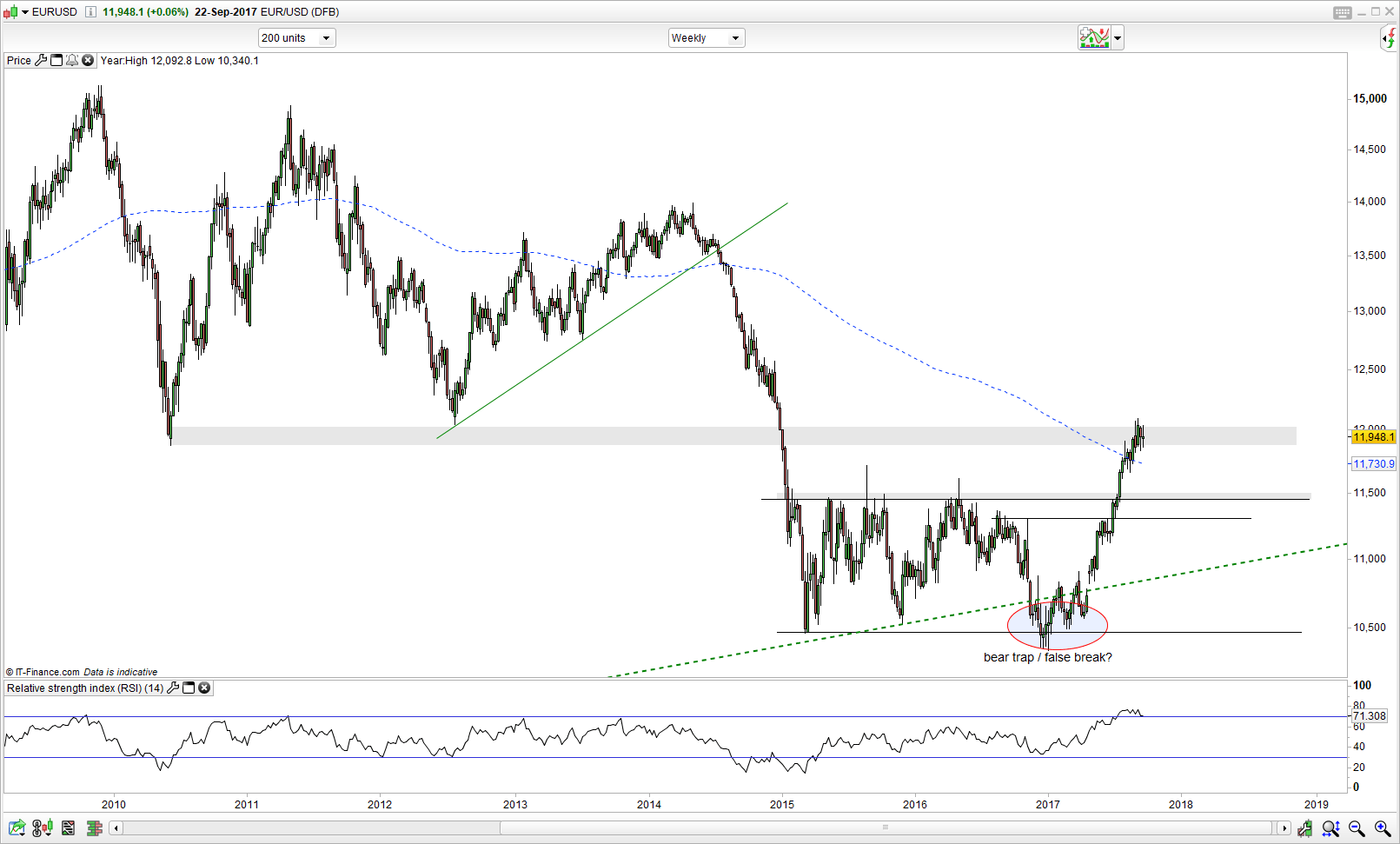Screen dimensions: 1400x844
Task: Click the trend drawing tool in bottom toolbar
Action: pyautogui.click(x=17, y=827)
